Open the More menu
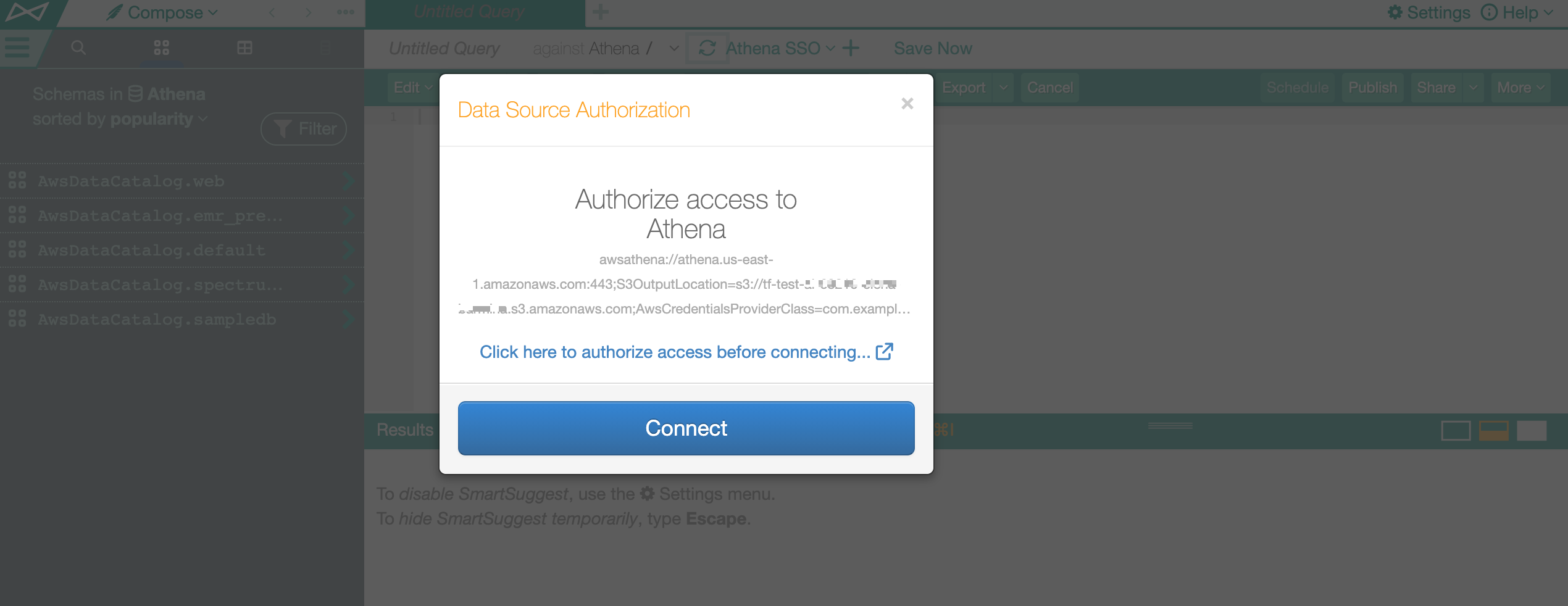This screenshot has width=1568, height=606. coord(1520,88)
